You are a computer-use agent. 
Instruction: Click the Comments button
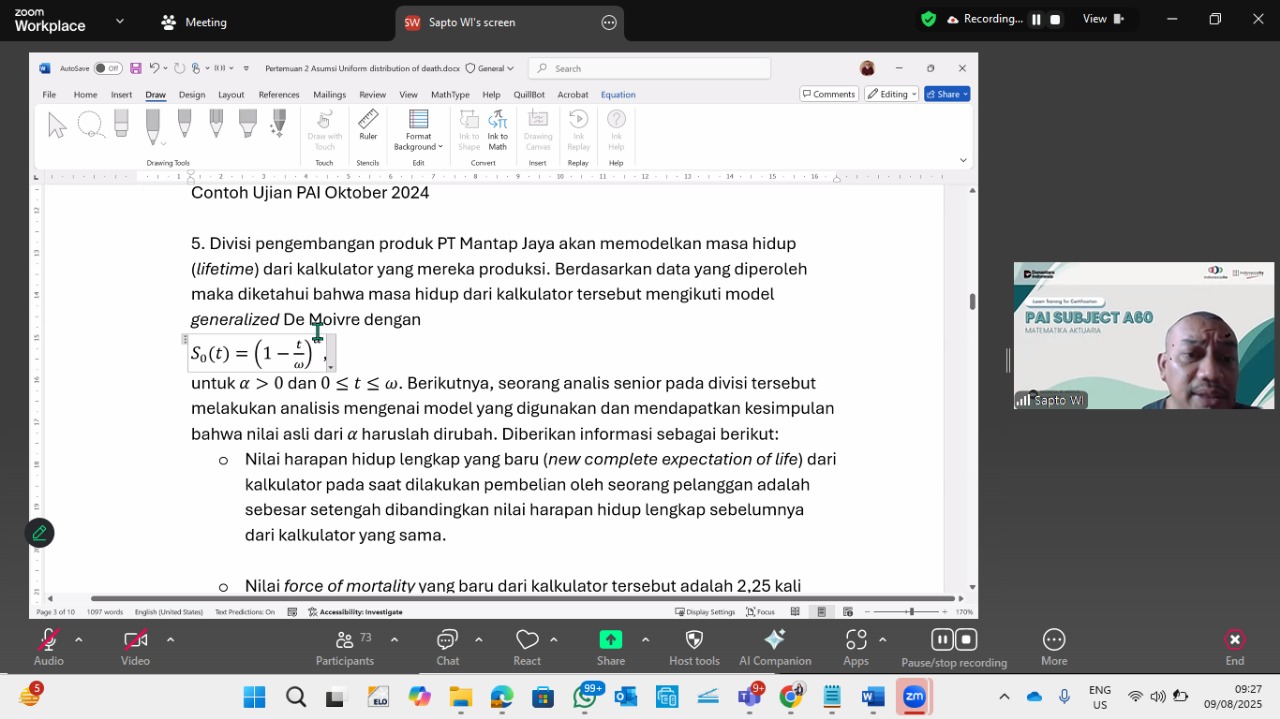point(829,94)
